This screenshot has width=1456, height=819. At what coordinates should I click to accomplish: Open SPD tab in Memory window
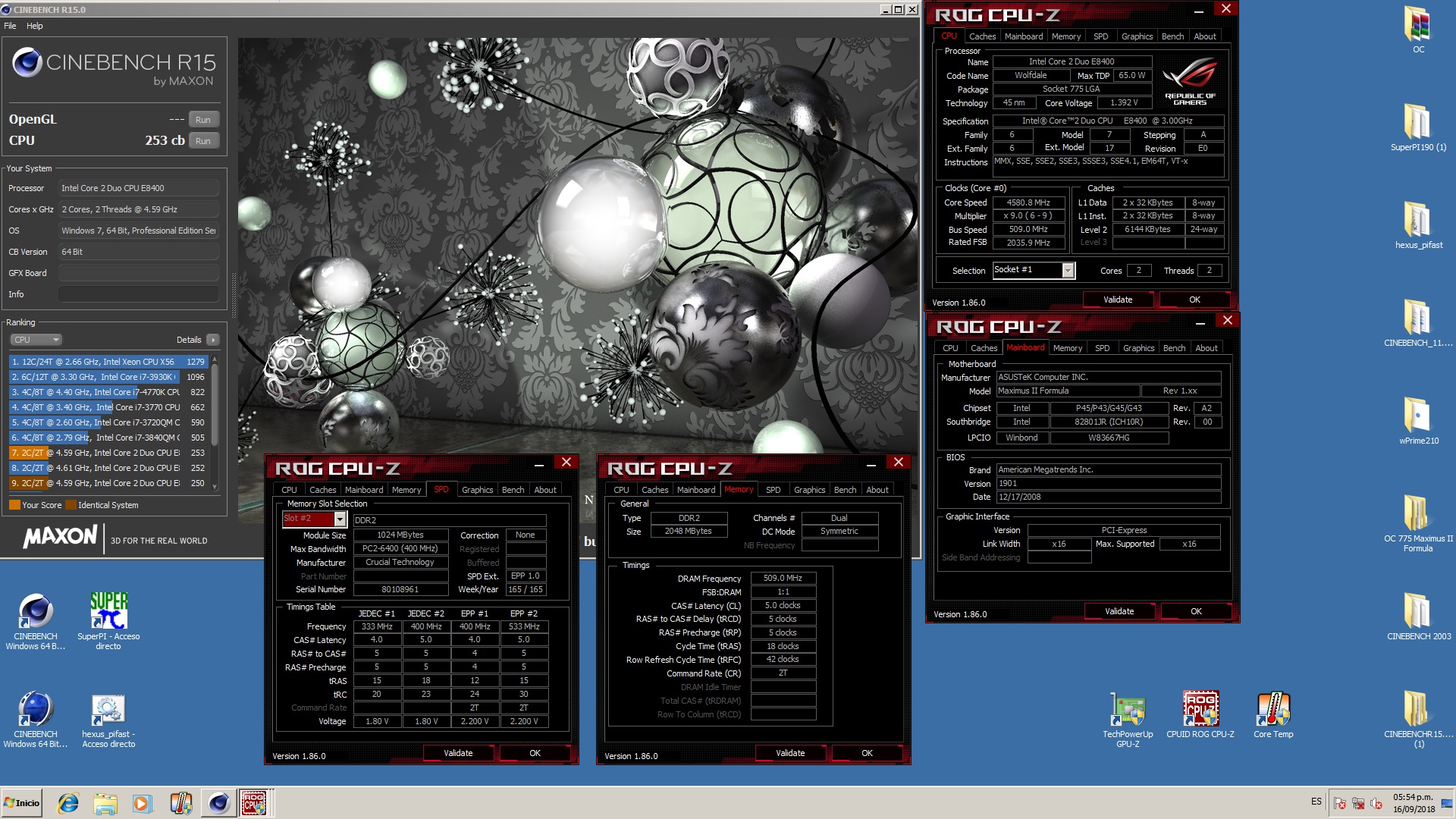click(x=773, y=490)
